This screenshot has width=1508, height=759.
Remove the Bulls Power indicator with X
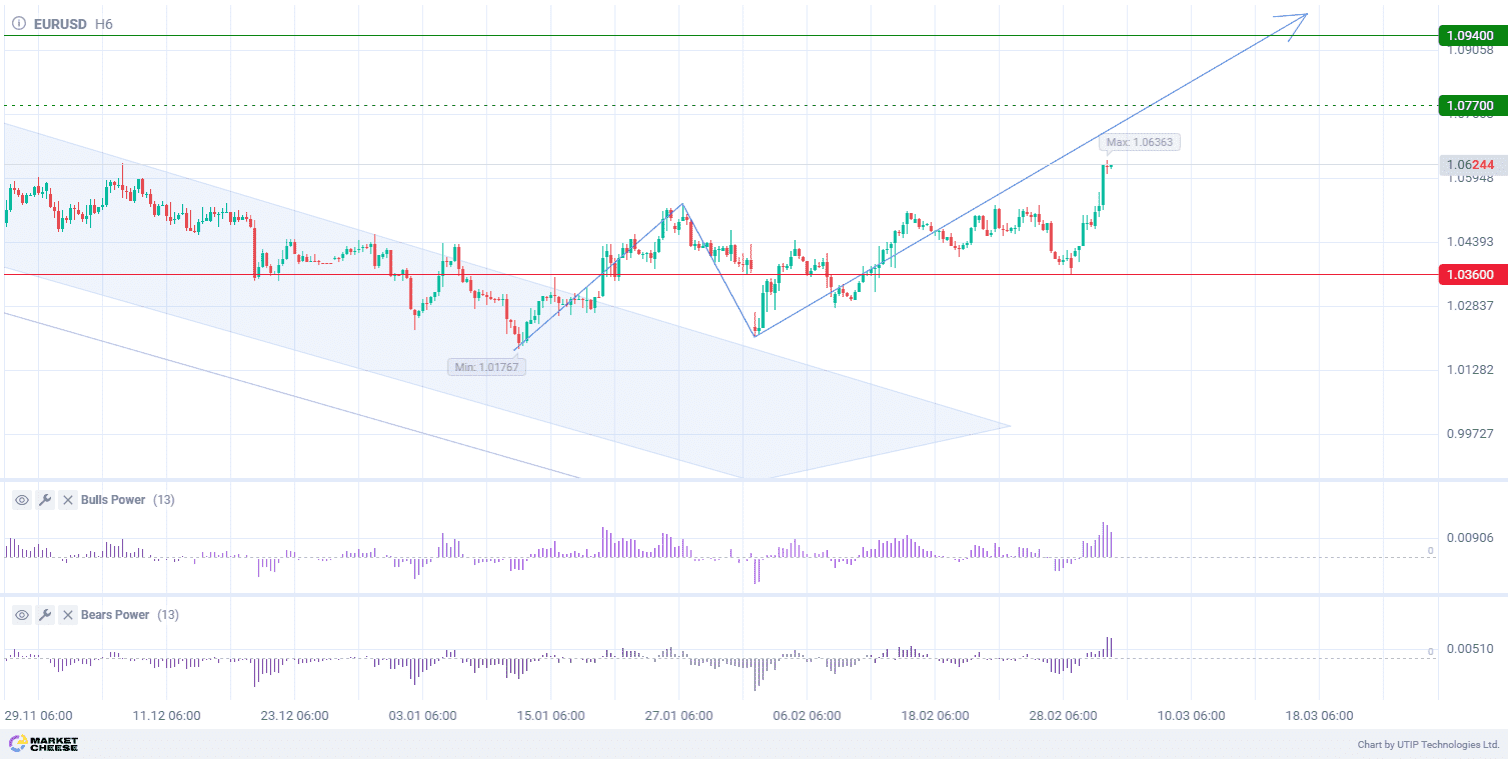pyautogui.click(x=68, y=500)
